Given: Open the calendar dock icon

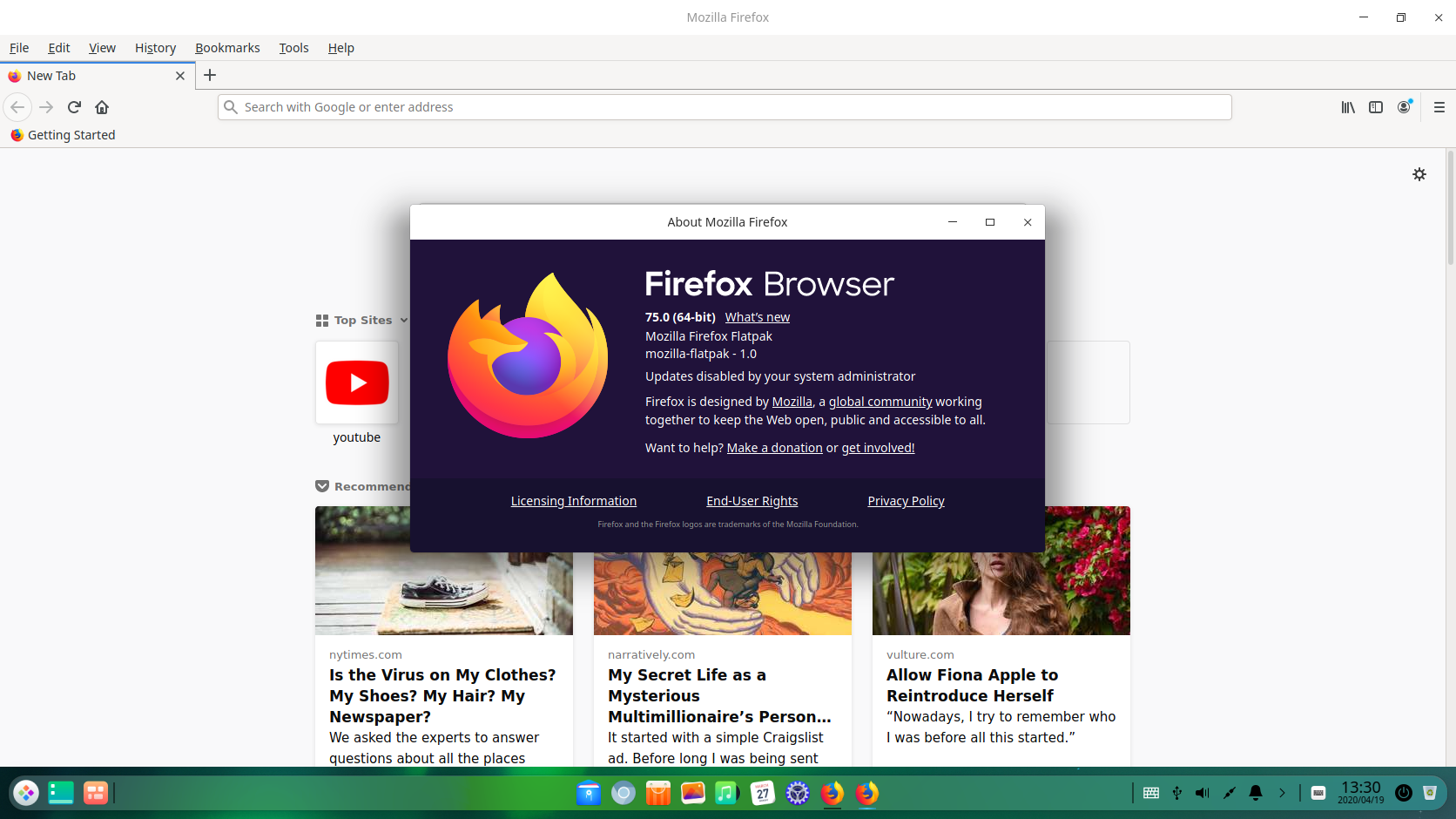Looking at the screenshot, I should point(763,793).
